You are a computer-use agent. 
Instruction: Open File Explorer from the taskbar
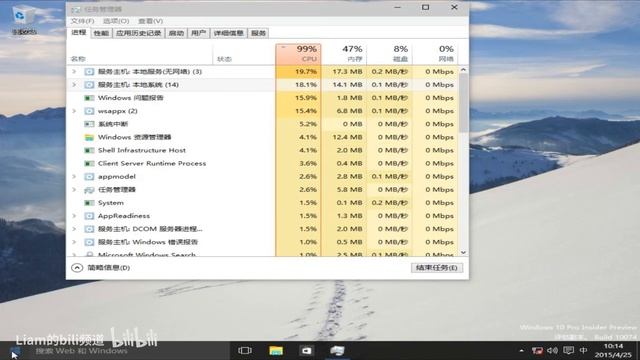tap(276, 351)
